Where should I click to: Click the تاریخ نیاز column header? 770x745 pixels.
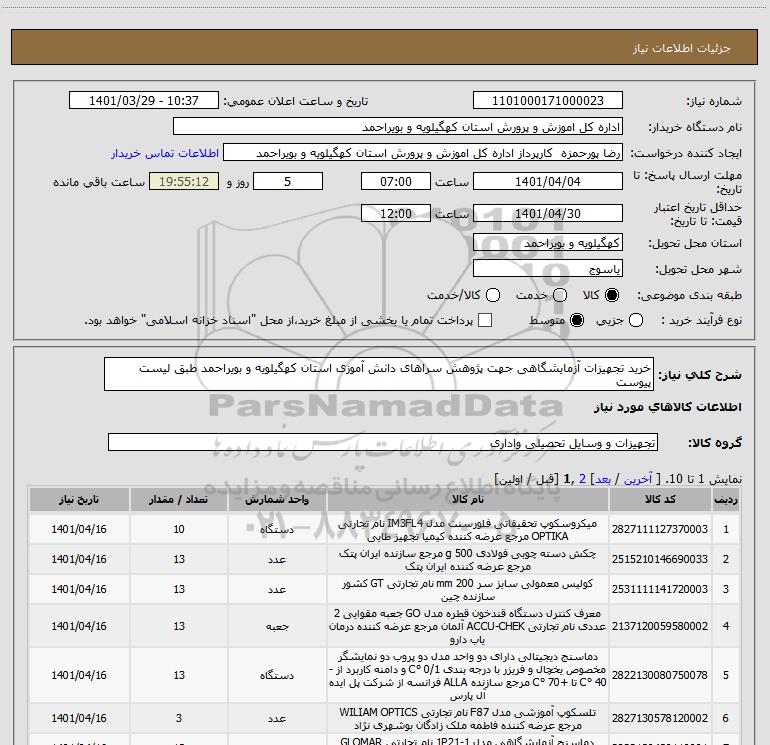coord(79,499)
